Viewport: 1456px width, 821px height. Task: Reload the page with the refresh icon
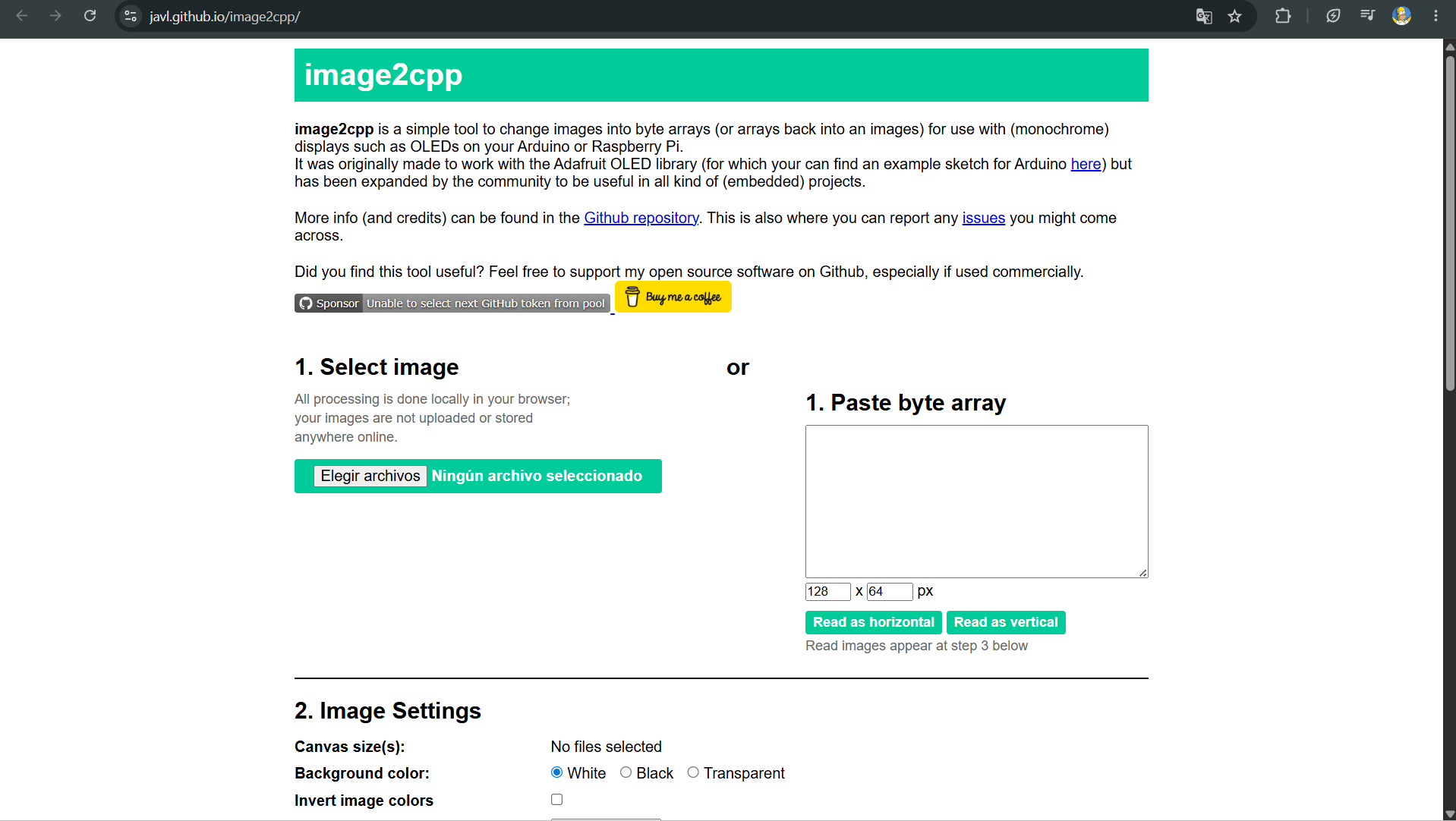90,16
